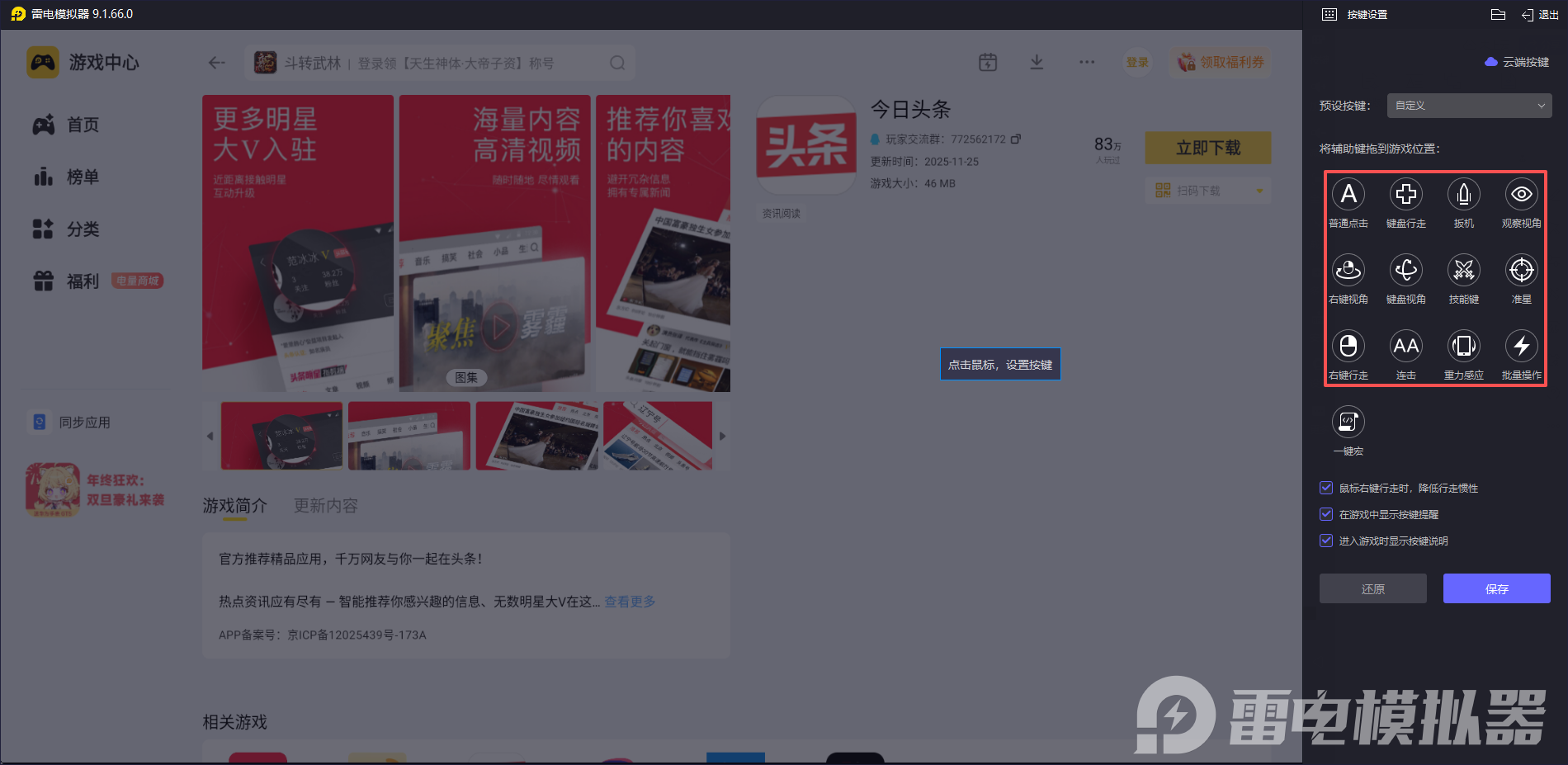Open the 更多明星大V入驻 screenshot
Viewport: 1568px width, 765px height.
pyautogui.click(x=298, y=243)
